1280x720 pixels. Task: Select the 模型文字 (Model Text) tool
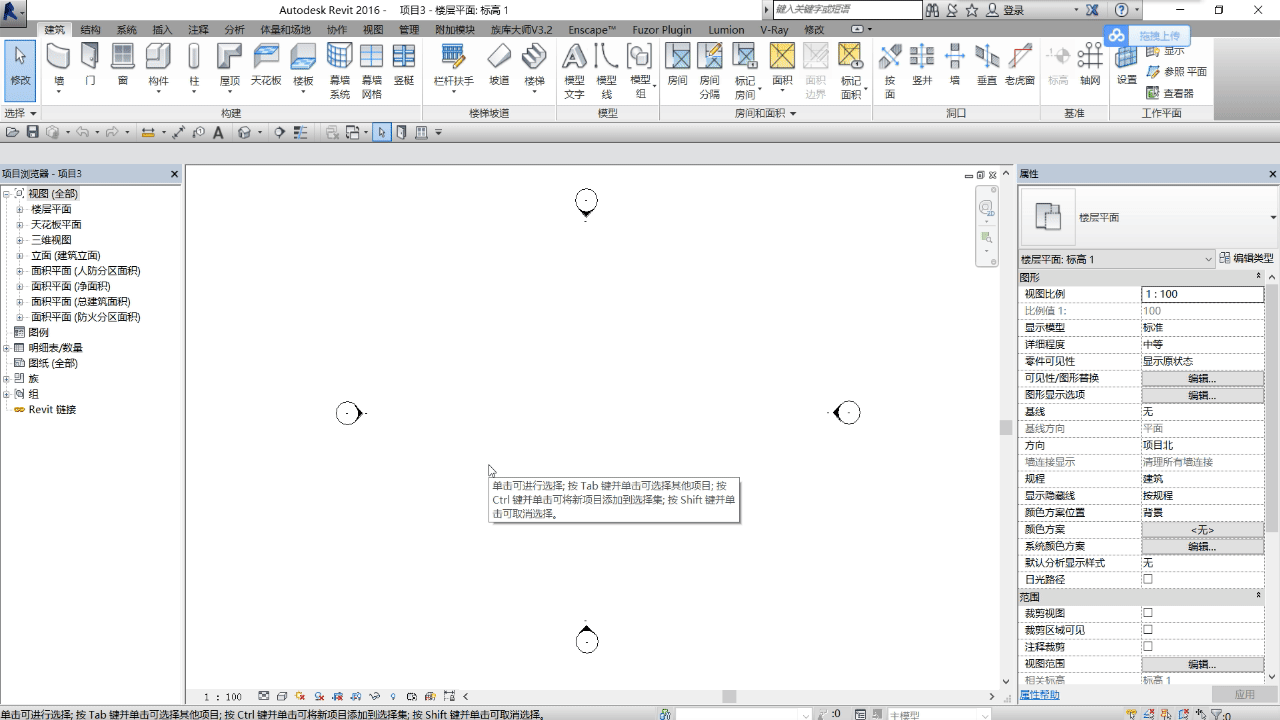(574, 71)
